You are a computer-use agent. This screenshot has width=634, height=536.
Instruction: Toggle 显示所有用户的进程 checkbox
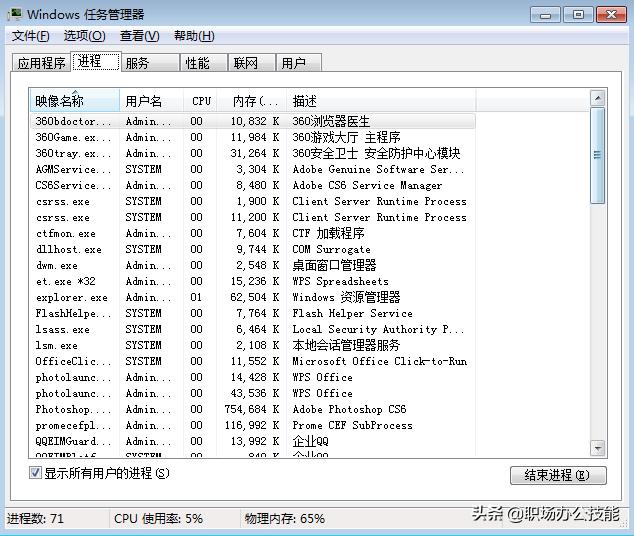coord(35,473)
